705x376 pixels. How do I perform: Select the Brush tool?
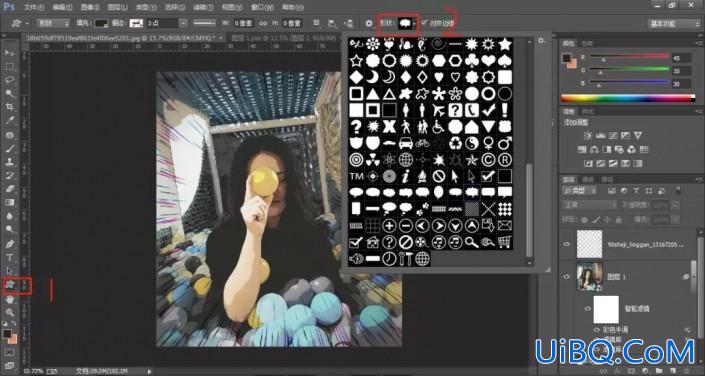[x=9, y=148]
